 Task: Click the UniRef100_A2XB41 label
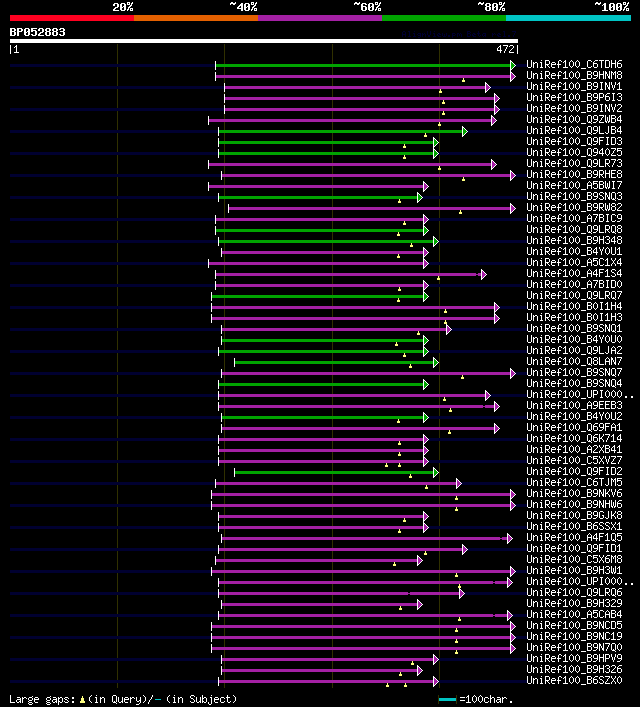point(574,450)
